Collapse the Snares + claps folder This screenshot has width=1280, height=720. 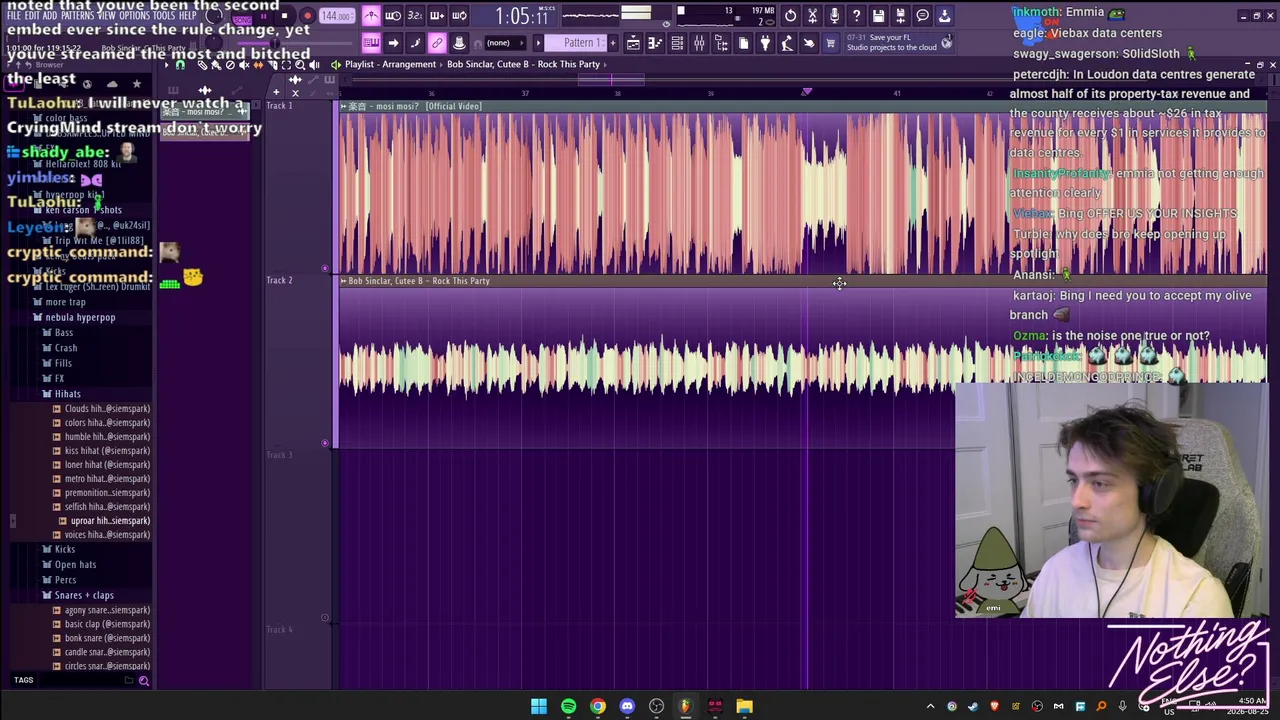[84, 595]
